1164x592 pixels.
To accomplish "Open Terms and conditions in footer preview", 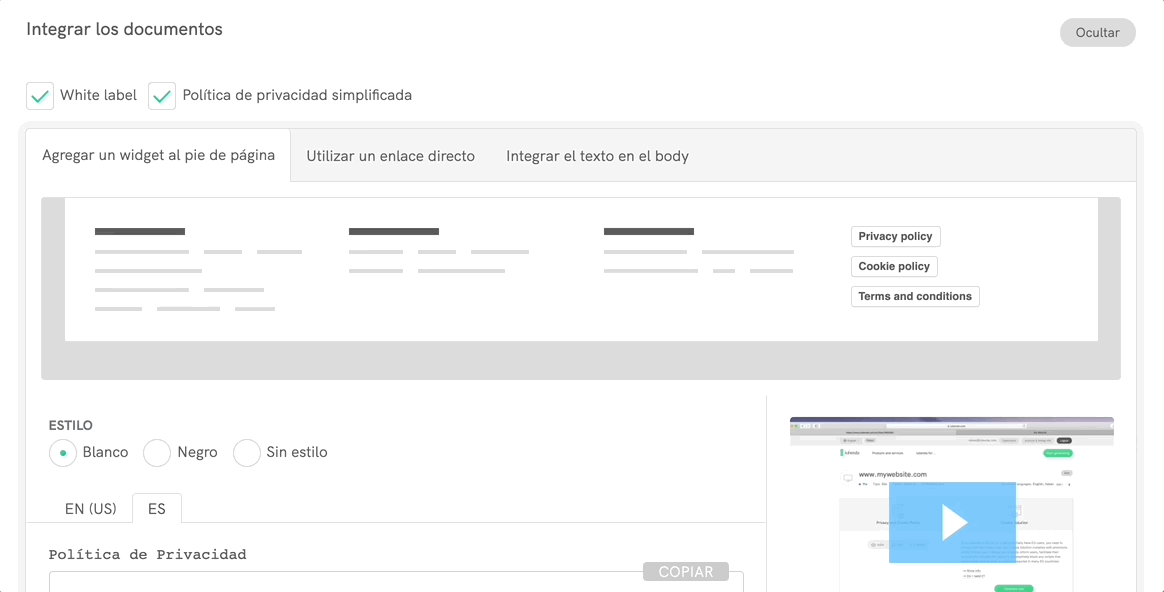I will [x=915, y=297].
